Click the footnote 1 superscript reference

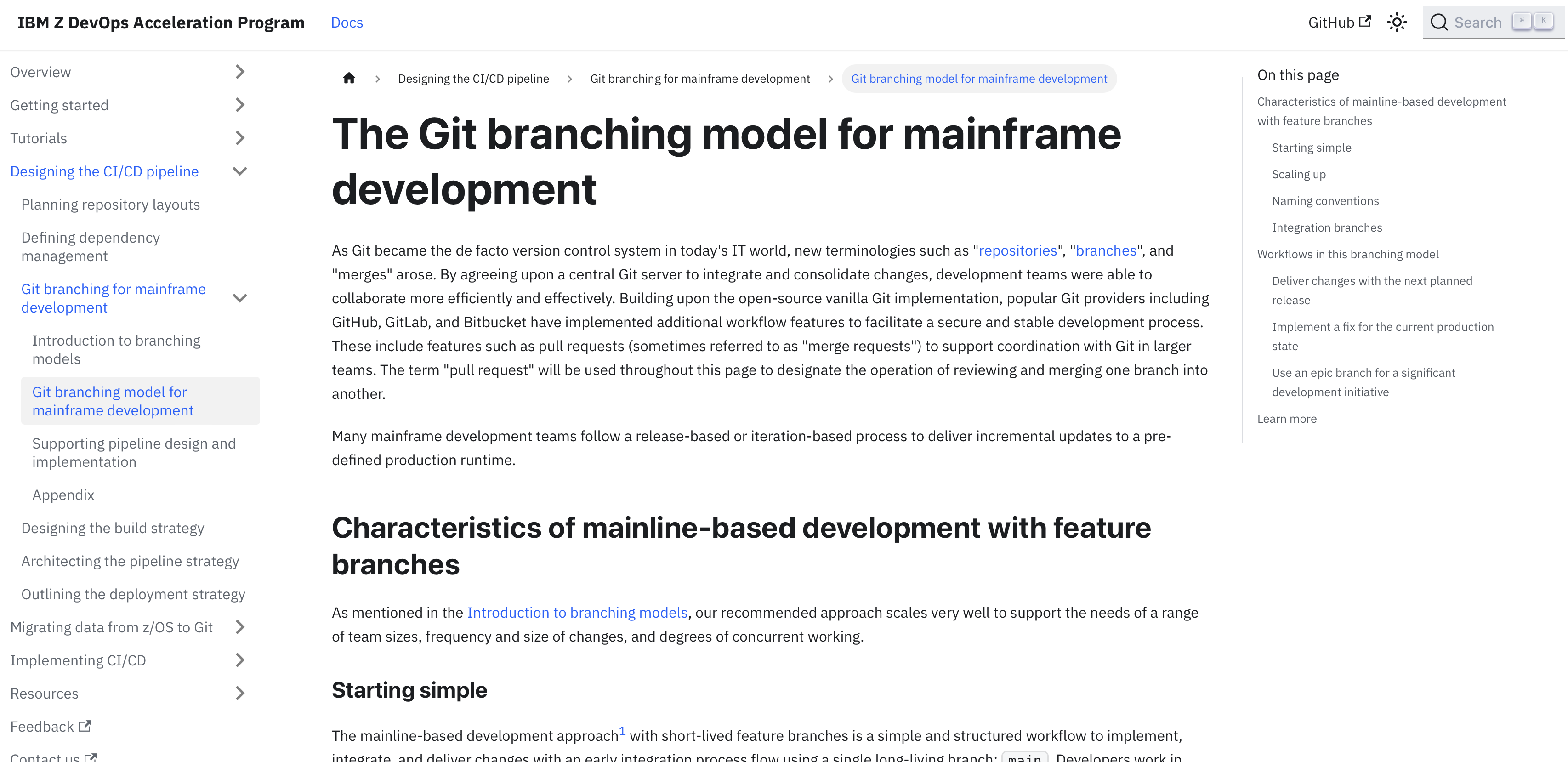click(x=622, y=730)
